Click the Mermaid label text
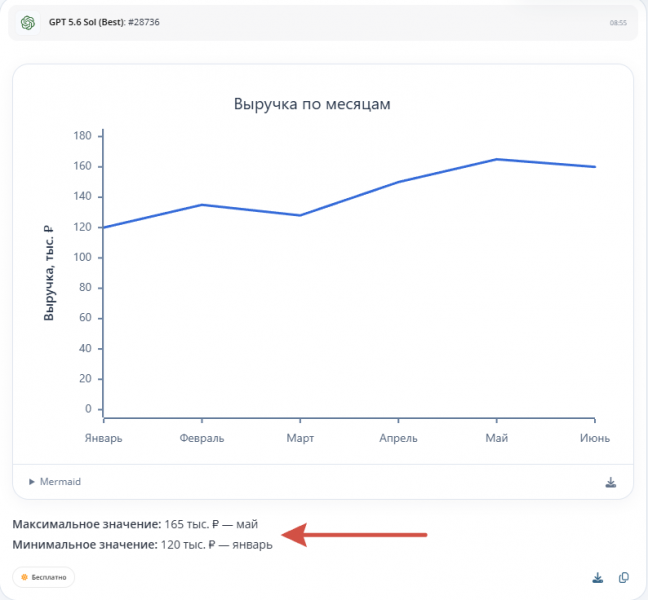The image size is (648, 600). pyautogui.click(x=60, y=482)
